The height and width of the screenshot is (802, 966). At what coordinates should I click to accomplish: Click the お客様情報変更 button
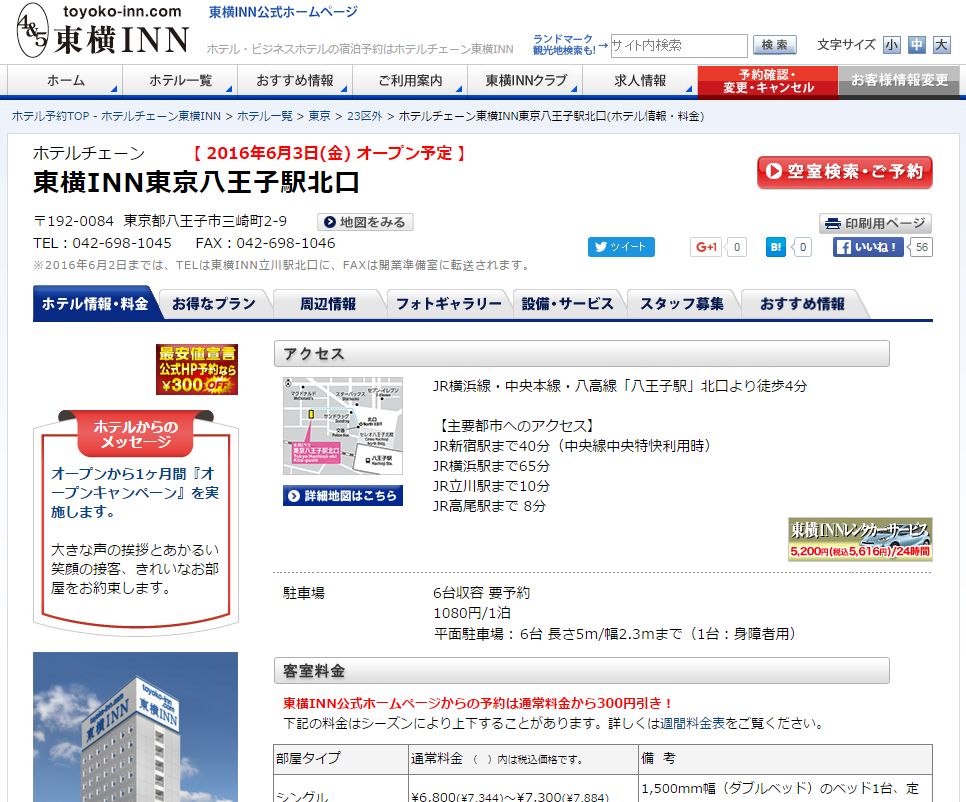(899, 81)
